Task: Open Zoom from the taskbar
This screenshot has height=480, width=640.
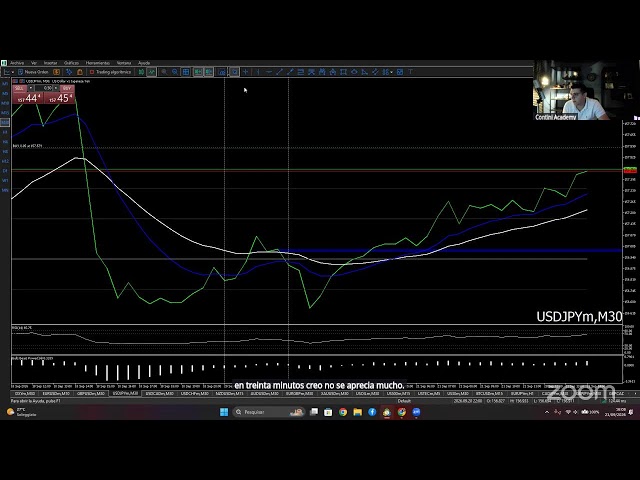Action: 416,412
